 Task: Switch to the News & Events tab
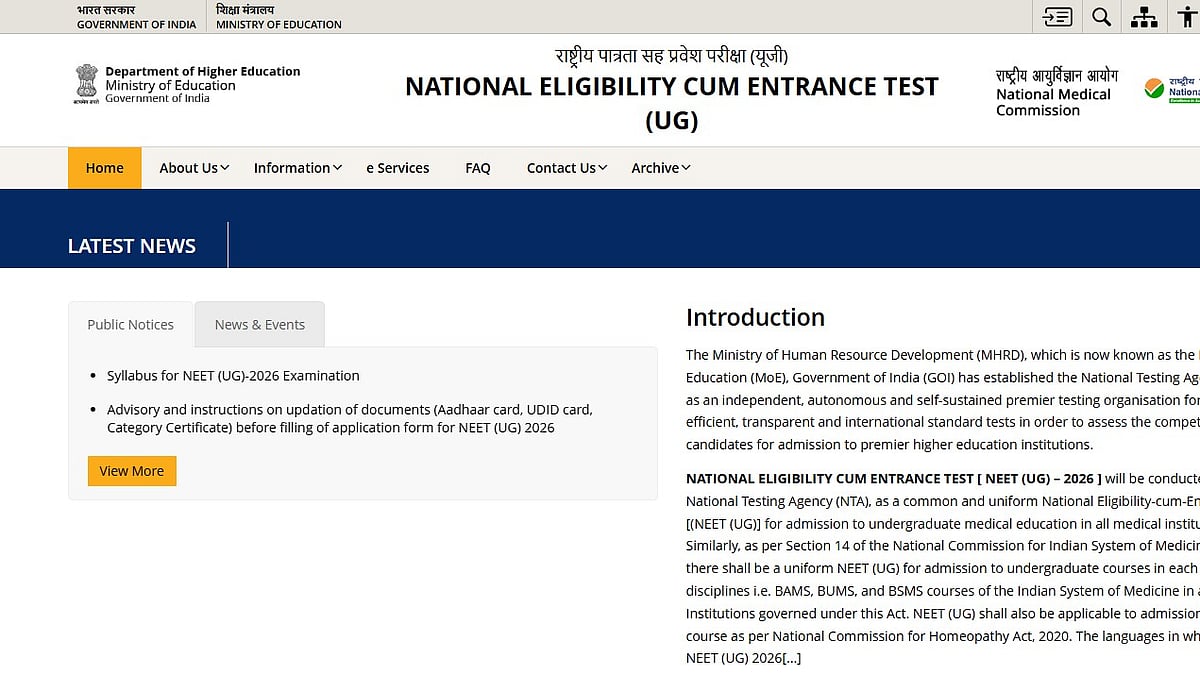[x=259, y=324]
